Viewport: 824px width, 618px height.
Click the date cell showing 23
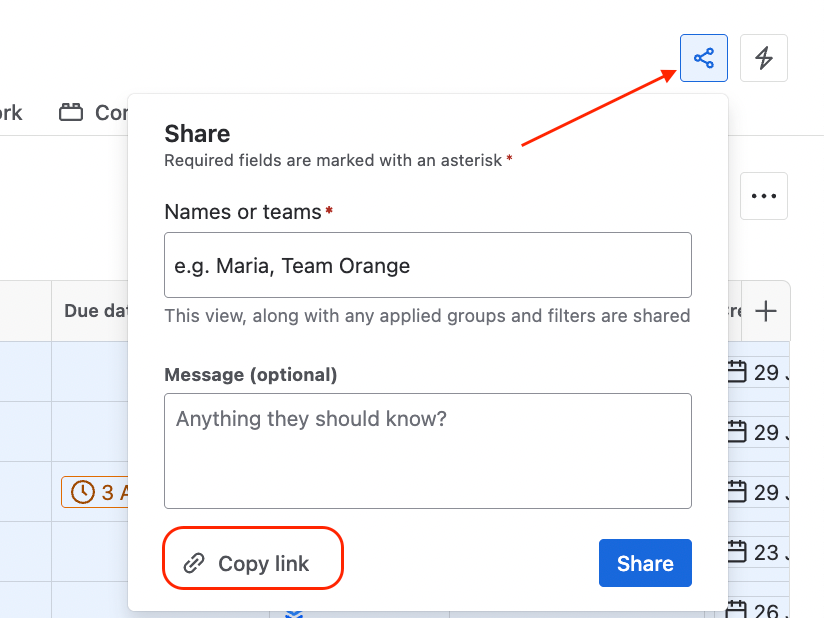point(757,552)
